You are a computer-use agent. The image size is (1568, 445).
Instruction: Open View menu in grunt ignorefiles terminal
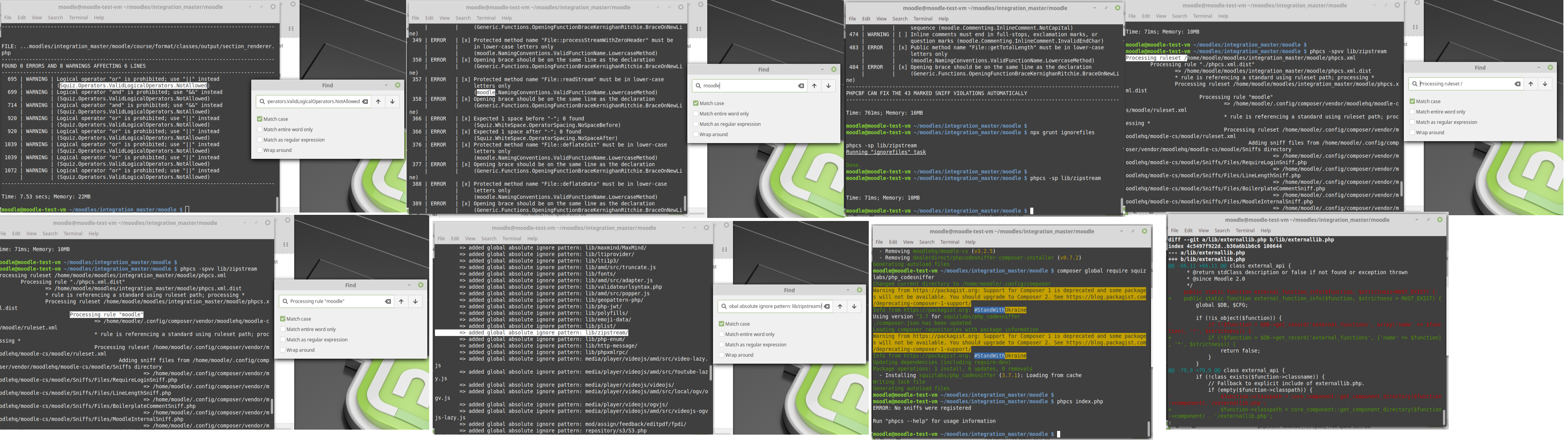(881, 19)
